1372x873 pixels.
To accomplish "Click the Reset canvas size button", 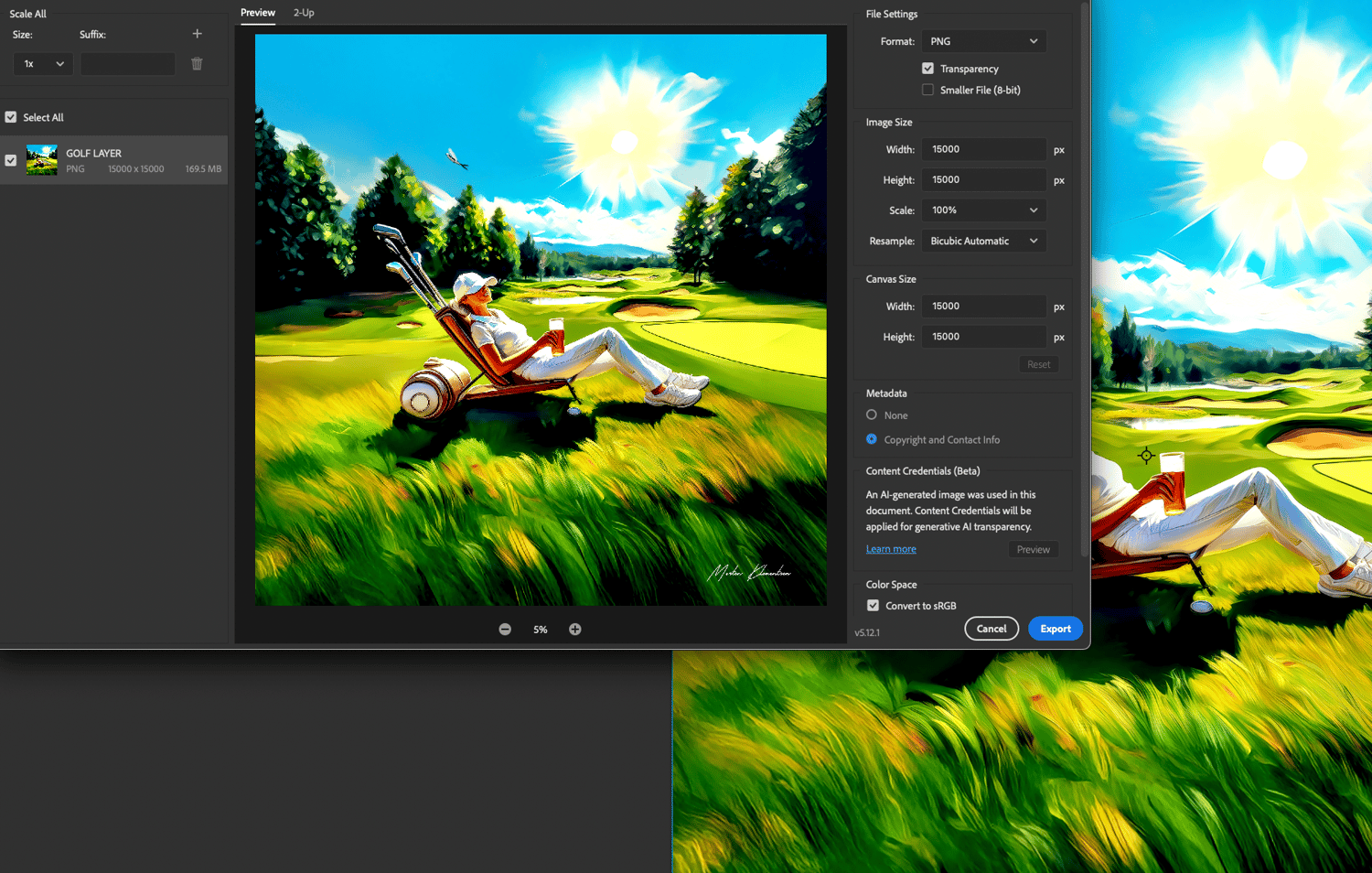I will click(1039, 364).
